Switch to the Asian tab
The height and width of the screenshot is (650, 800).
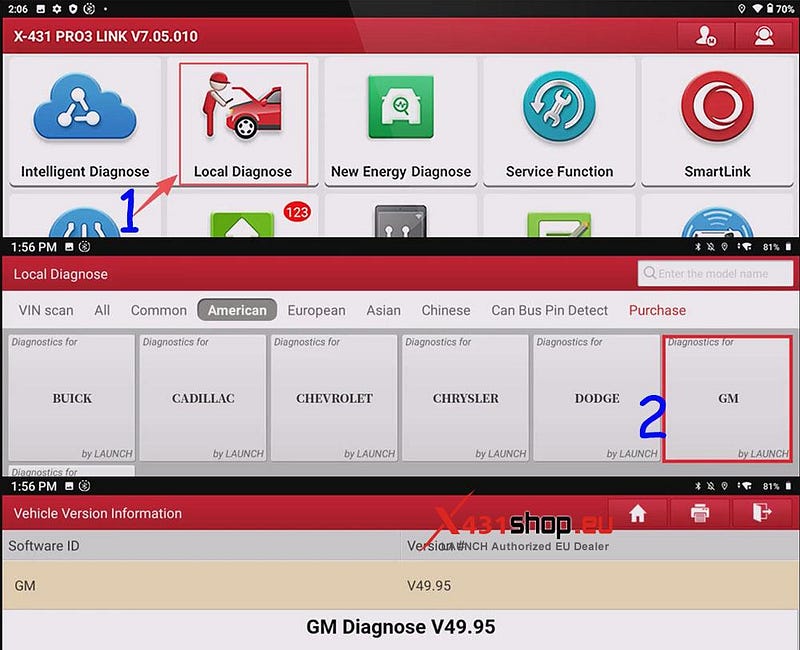[383, 310]
